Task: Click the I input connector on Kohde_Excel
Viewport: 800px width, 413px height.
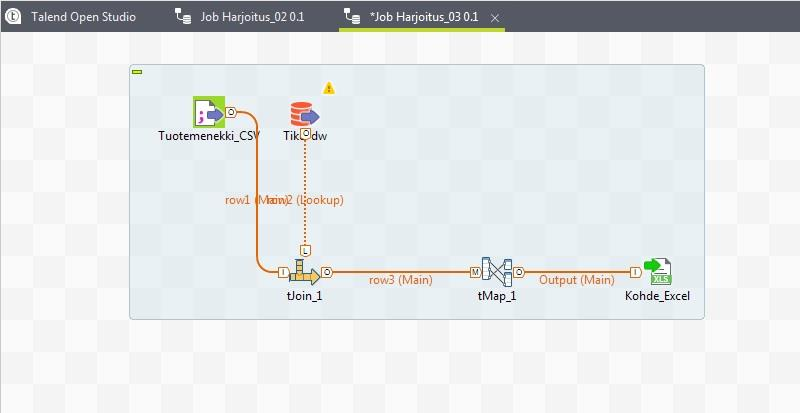Action: pos(635,273)
